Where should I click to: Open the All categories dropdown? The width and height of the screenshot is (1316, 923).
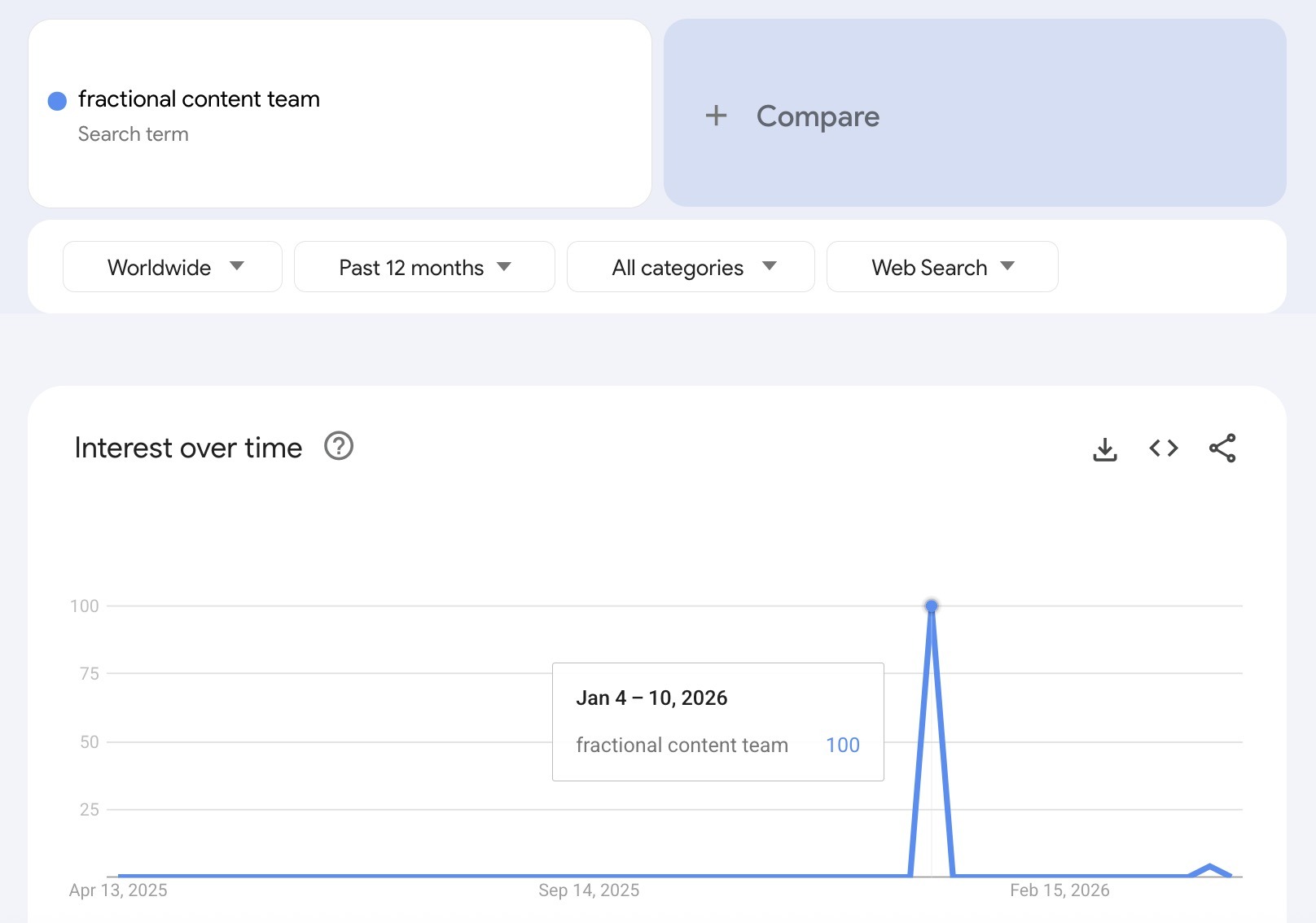pyautogui.click(x=690, y=266)
